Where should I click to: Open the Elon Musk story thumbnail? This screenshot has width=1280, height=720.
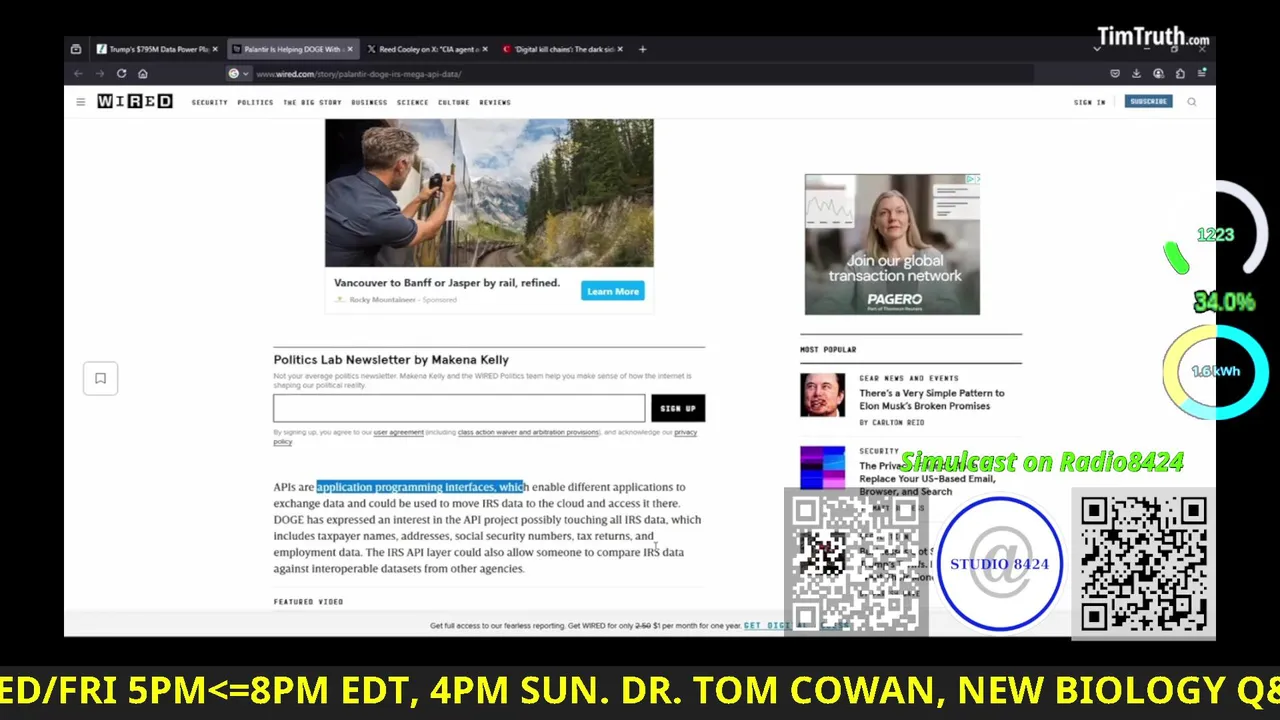[x=822, y=395]
